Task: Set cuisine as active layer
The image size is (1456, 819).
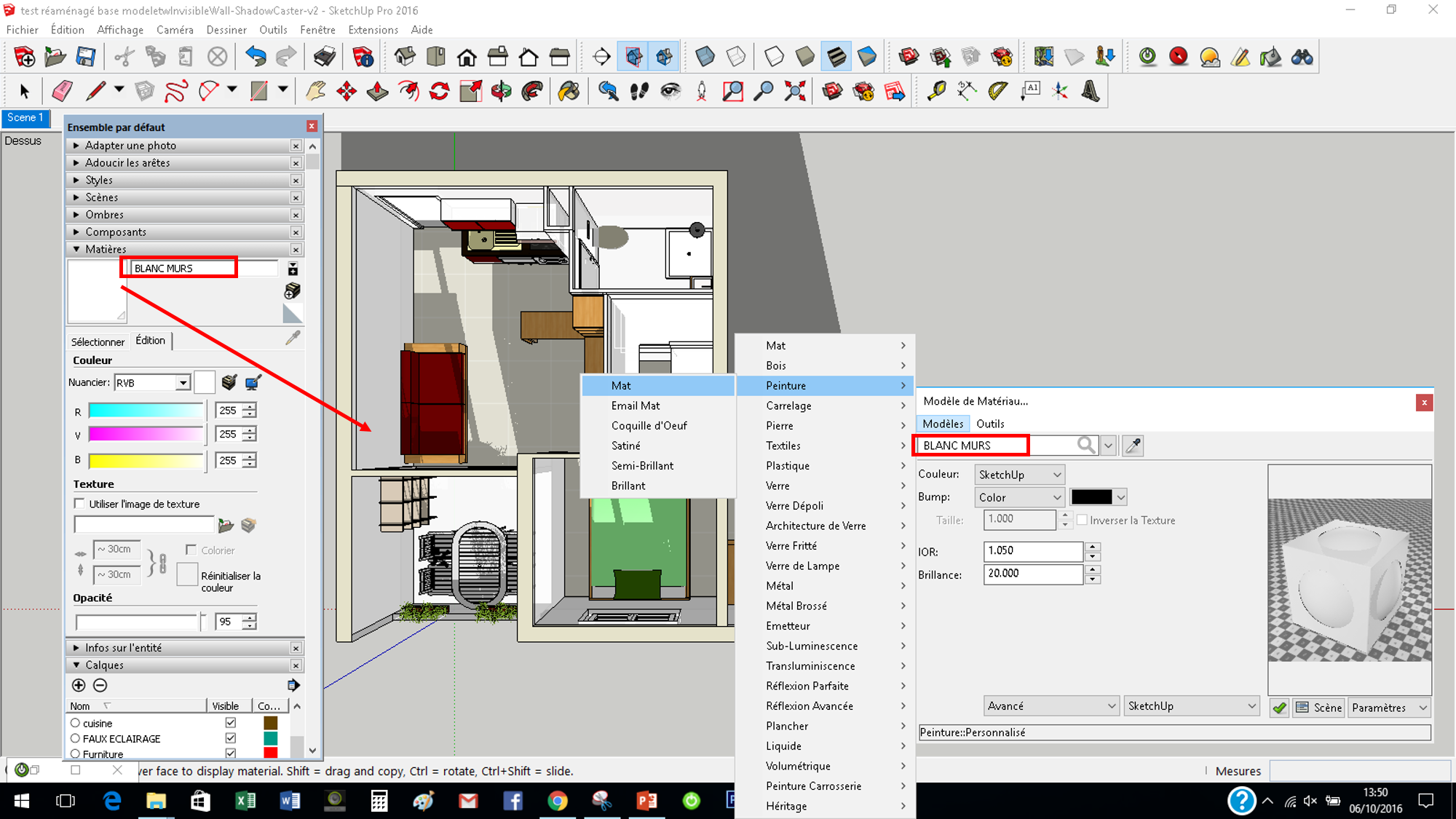Action: click(x=75, y=723)
